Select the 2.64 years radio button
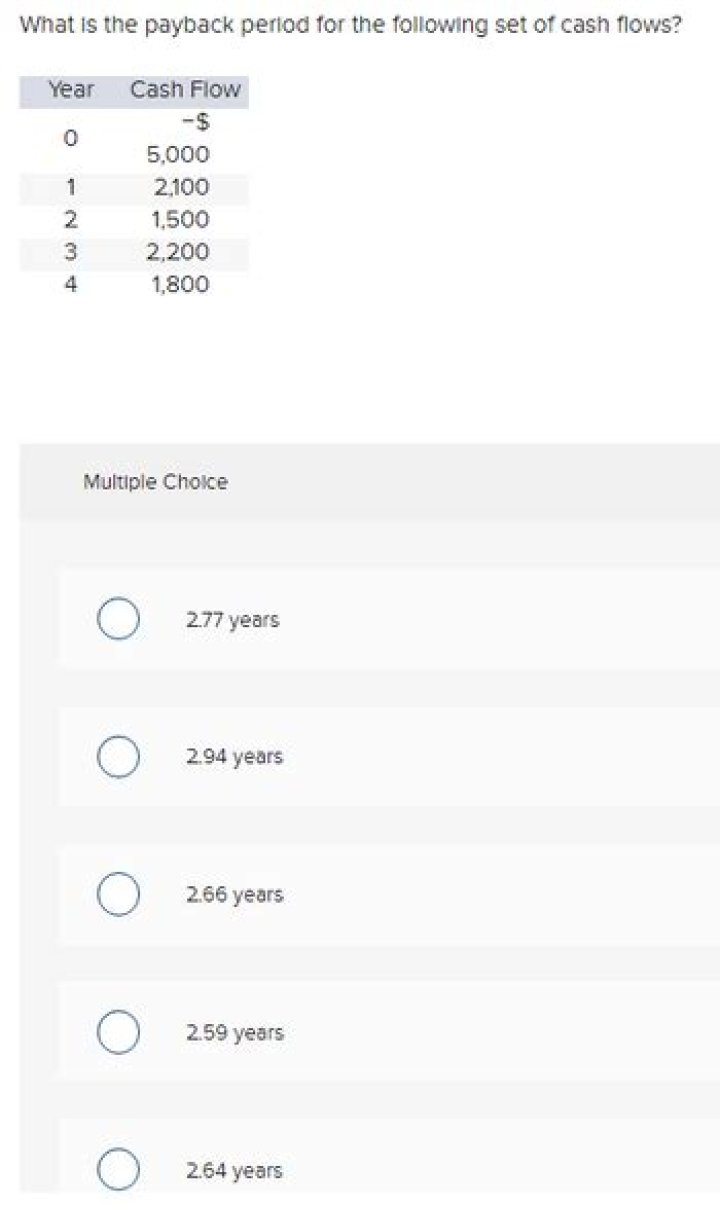Viewport: 720px width, 1205px height. [118, 1170]
